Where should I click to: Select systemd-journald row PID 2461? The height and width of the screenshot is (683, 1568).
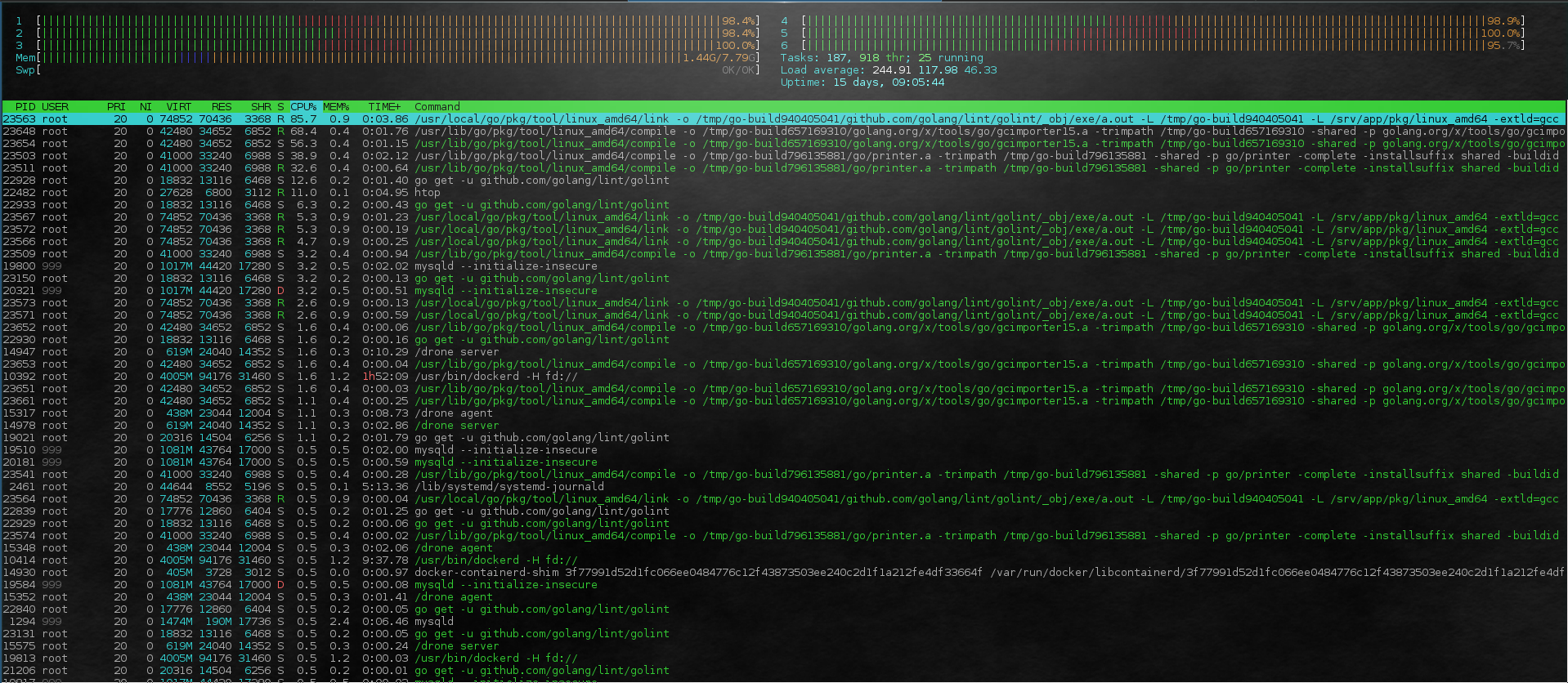tap(784, 487)
